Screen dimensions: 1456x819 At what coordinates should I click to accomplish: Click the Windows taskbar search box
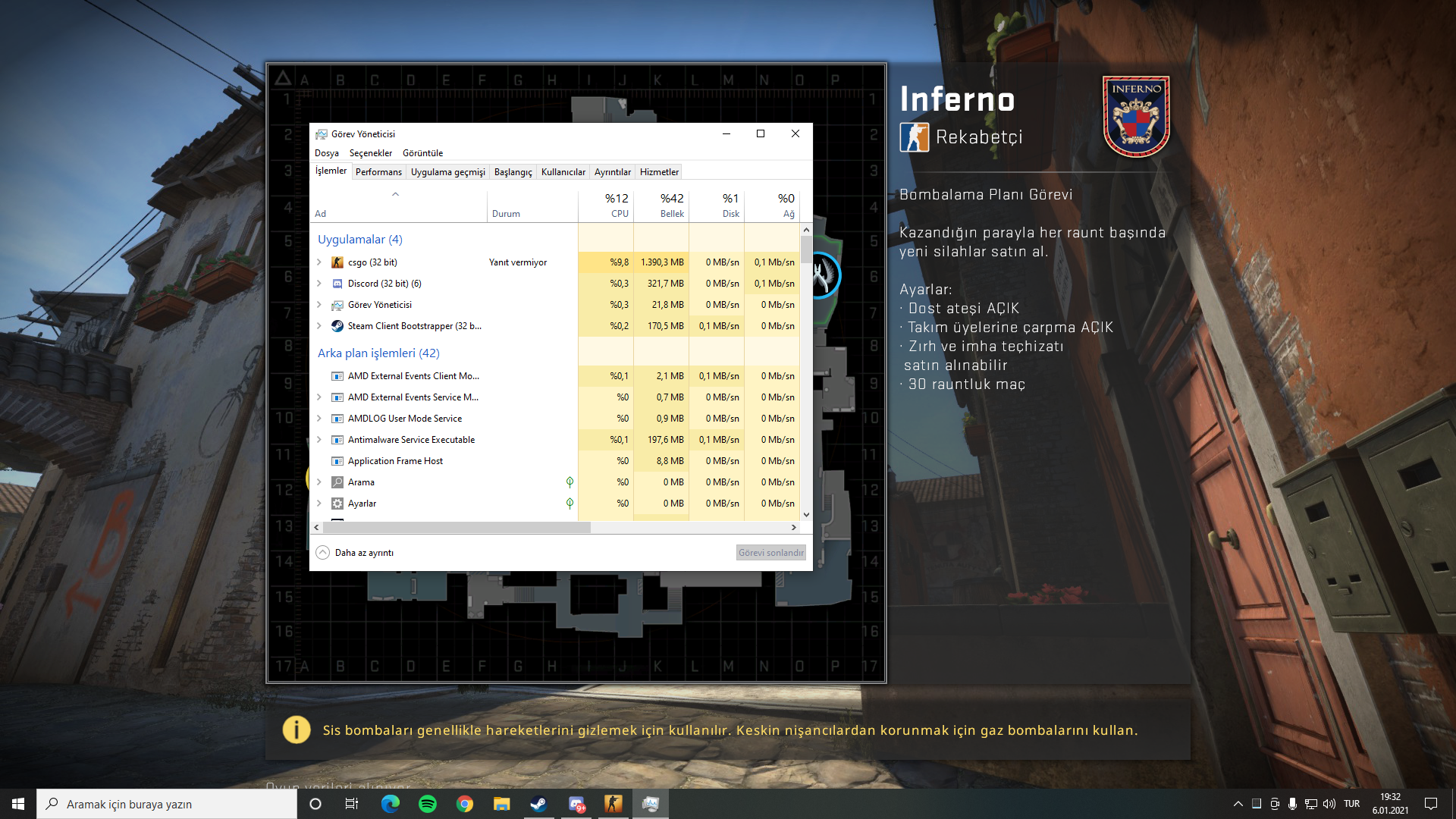coord(167,804)
